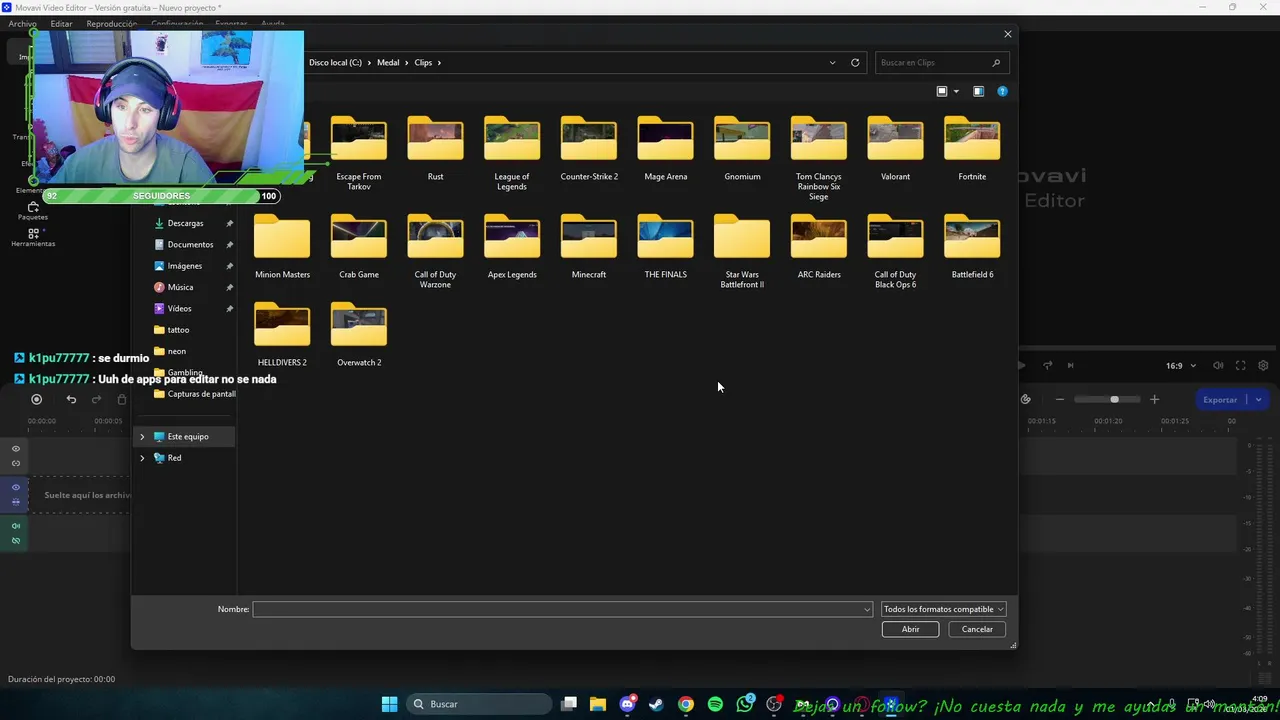Open the Minion Masters folder
Screen dimensions: 1280x720
(282, 247)
